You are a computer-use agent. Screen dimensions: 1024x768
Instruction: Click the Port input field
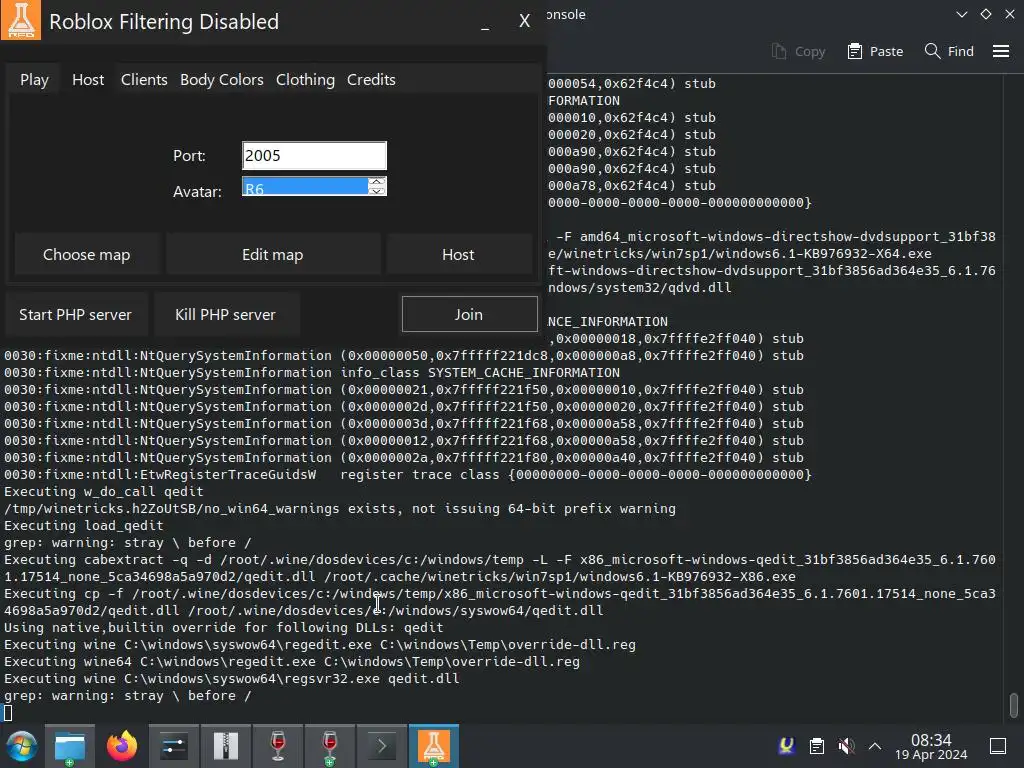314,155
